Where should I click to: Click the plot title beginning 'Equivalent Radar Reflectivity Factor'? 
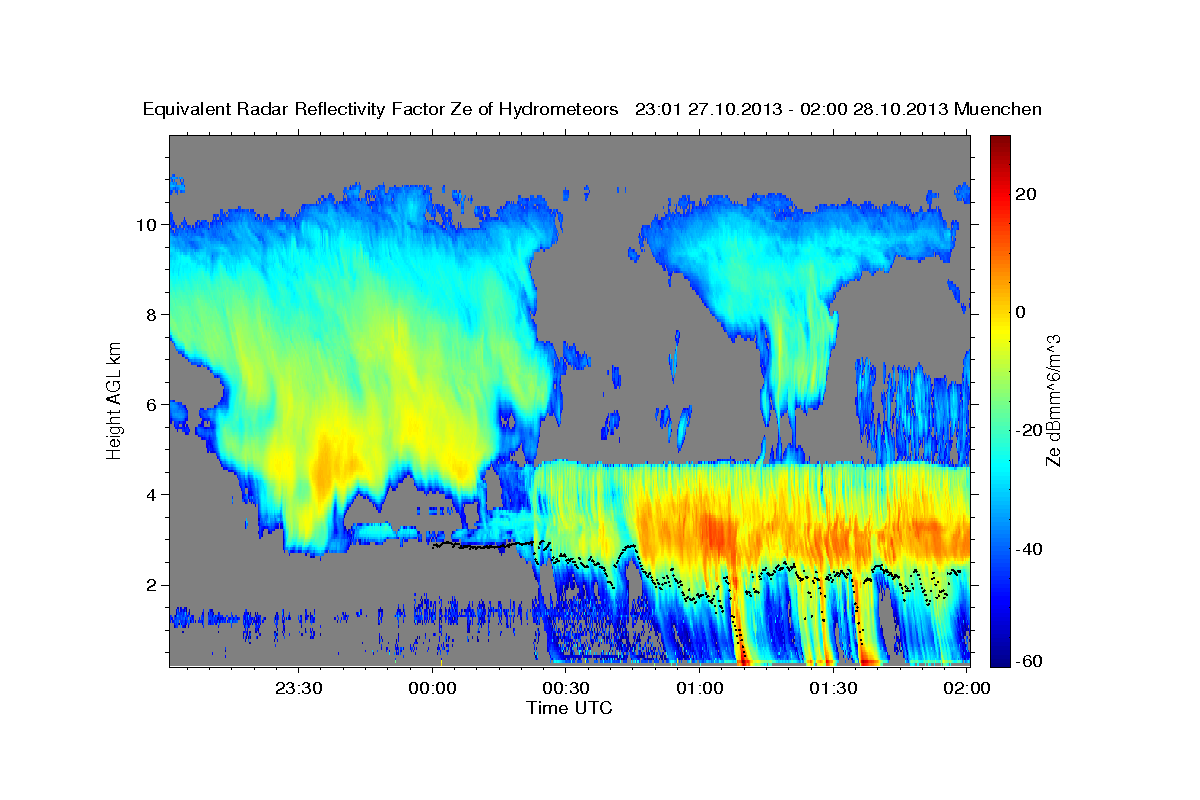(593, 109)
